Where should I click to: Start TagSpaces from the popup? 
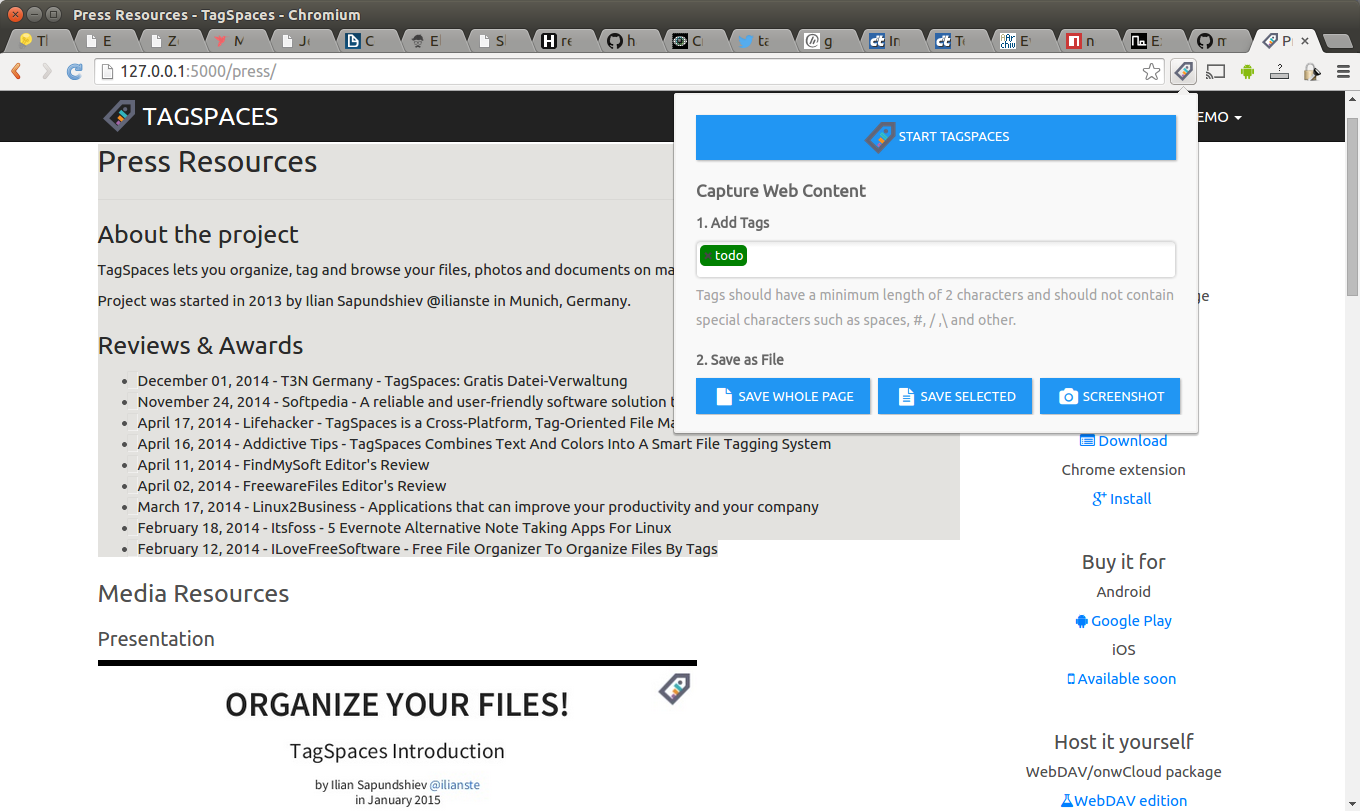tap(936, 137)
